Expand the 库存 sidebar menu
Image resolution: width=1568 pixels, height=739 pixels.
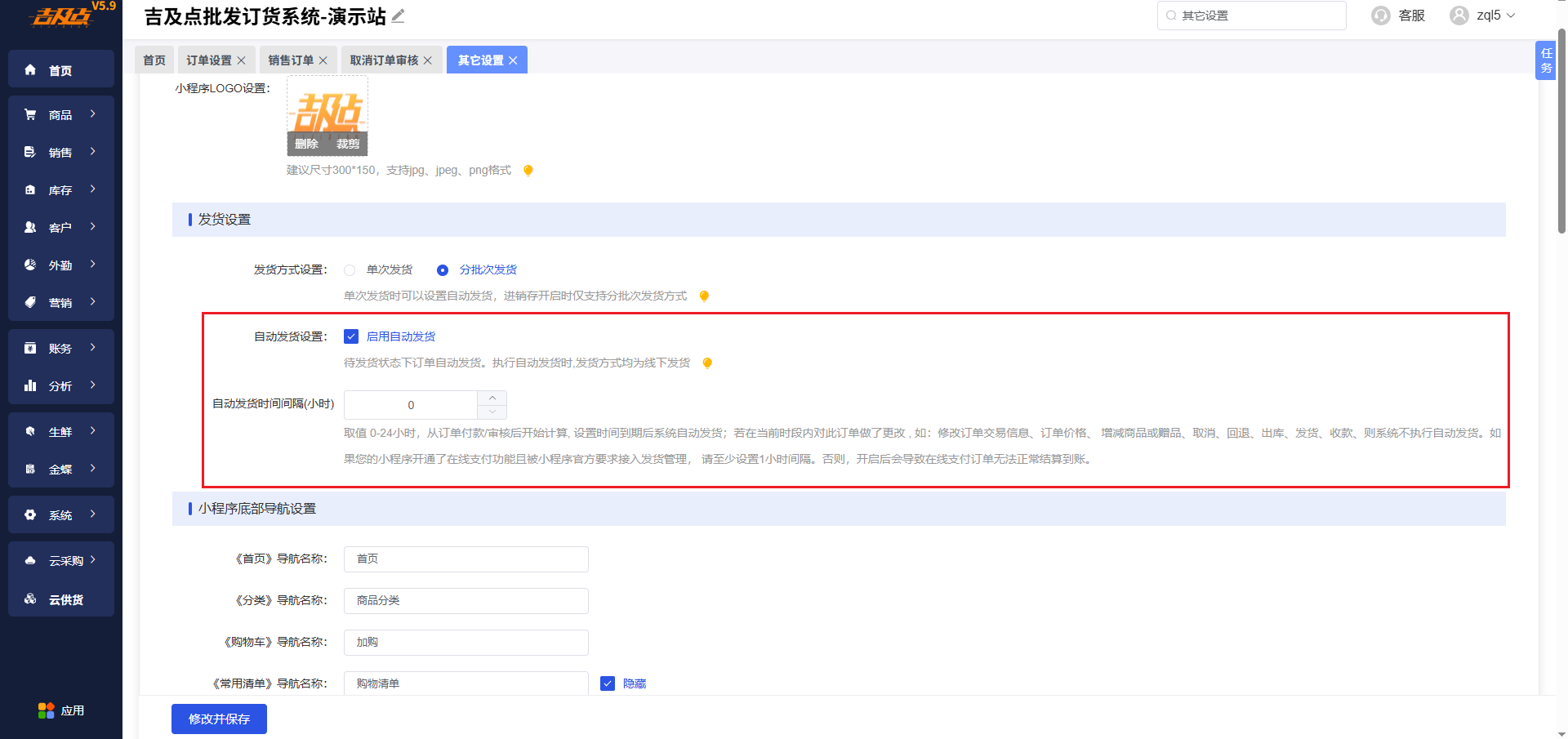(x=93, y=189)
